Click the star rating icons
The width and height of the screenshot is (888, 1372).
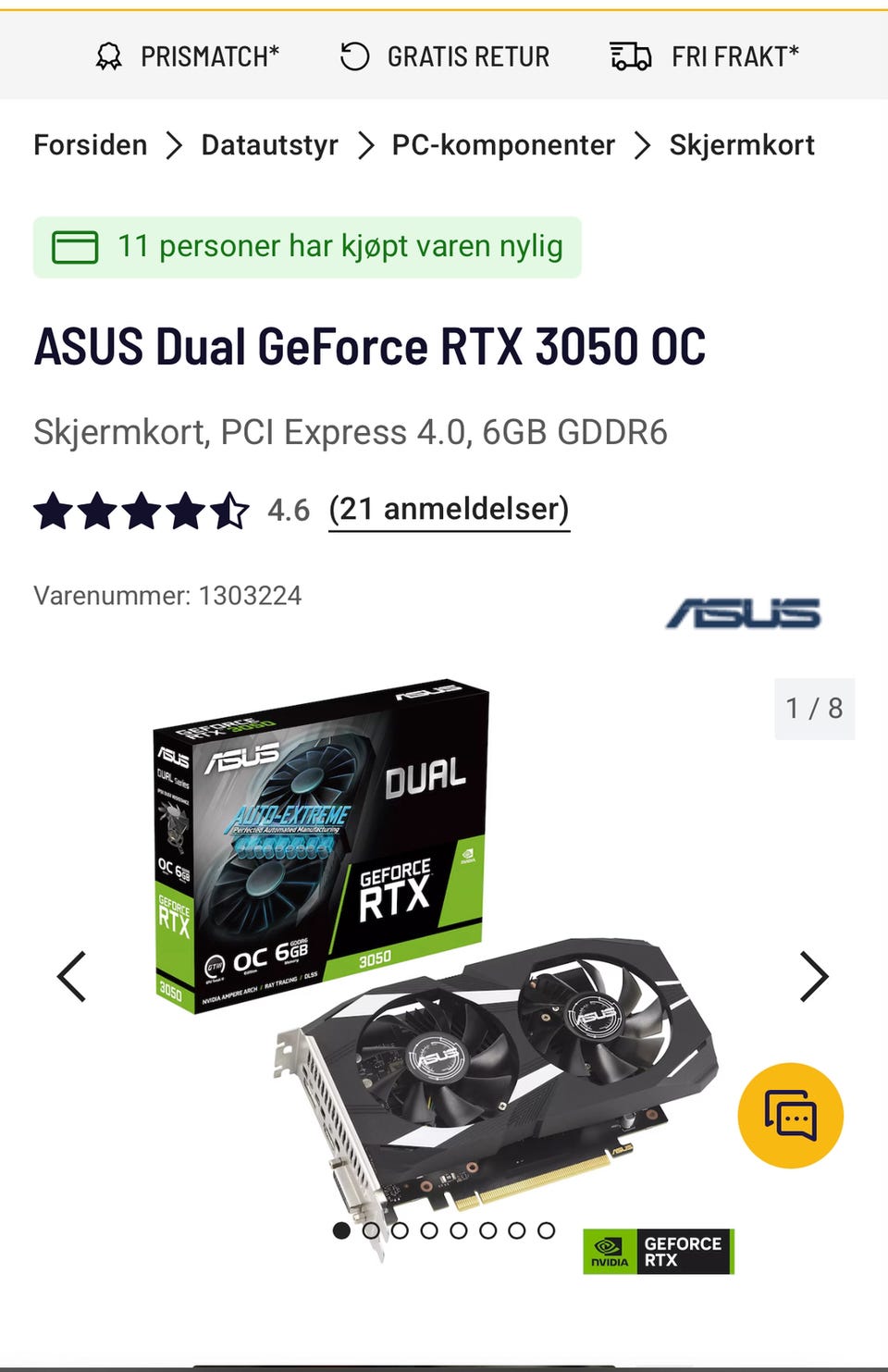tap(142, 510)
